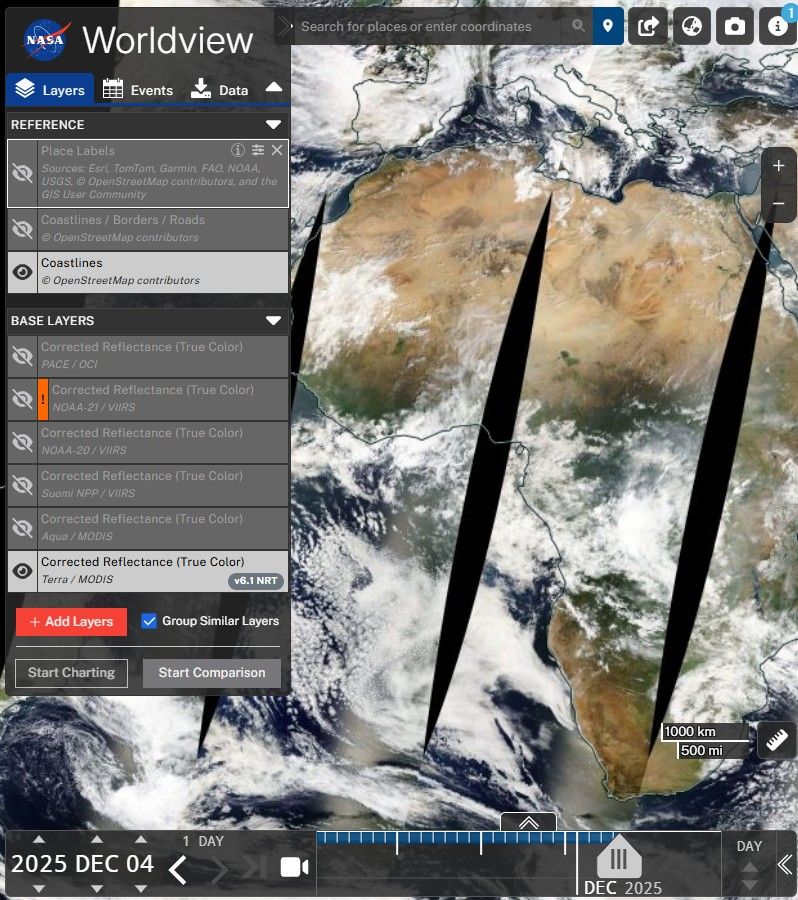The image size is (798, 900).
Task: Increase the day with up arrow
Action: point(141,839)
